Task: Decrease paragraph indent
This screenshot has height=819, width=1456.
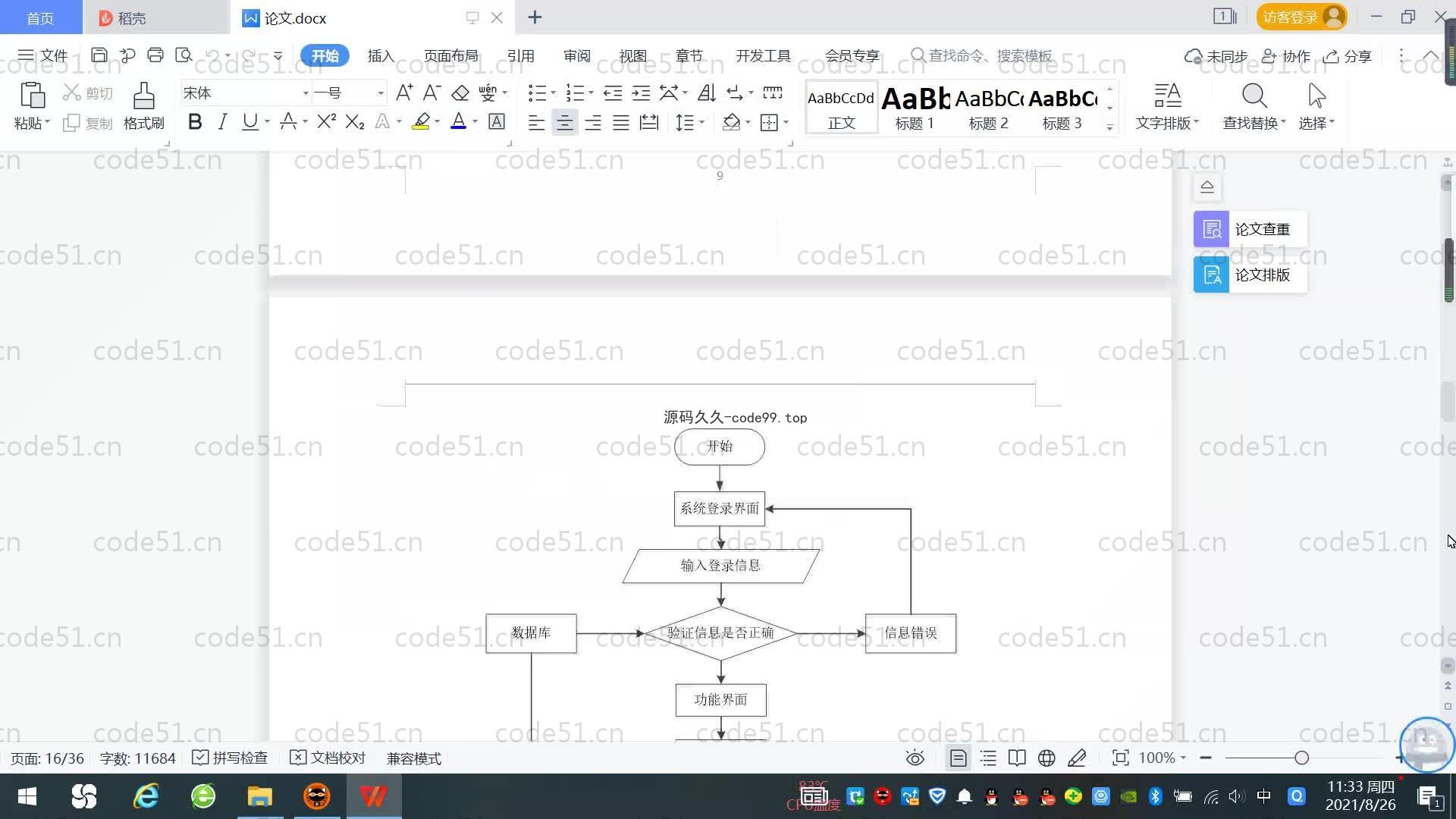Action: [x=613, y=93]
